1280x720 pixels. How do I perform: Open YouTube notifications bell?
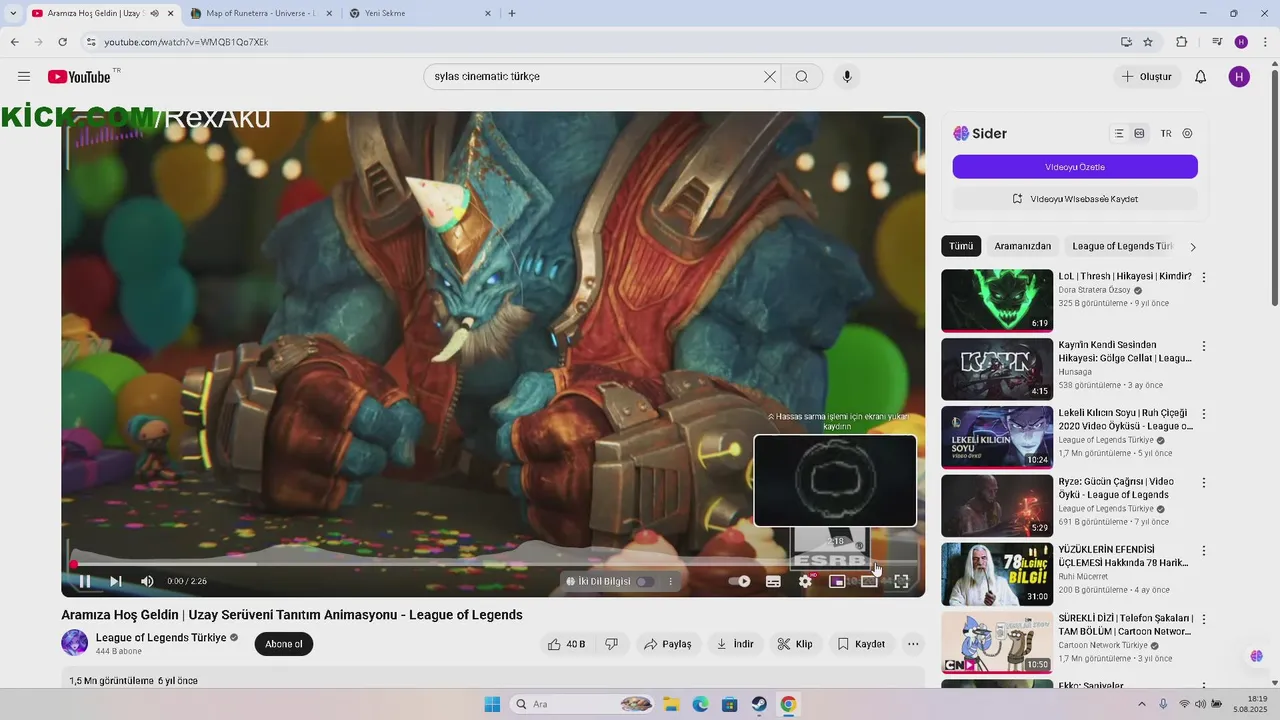tap(1200, 77)
